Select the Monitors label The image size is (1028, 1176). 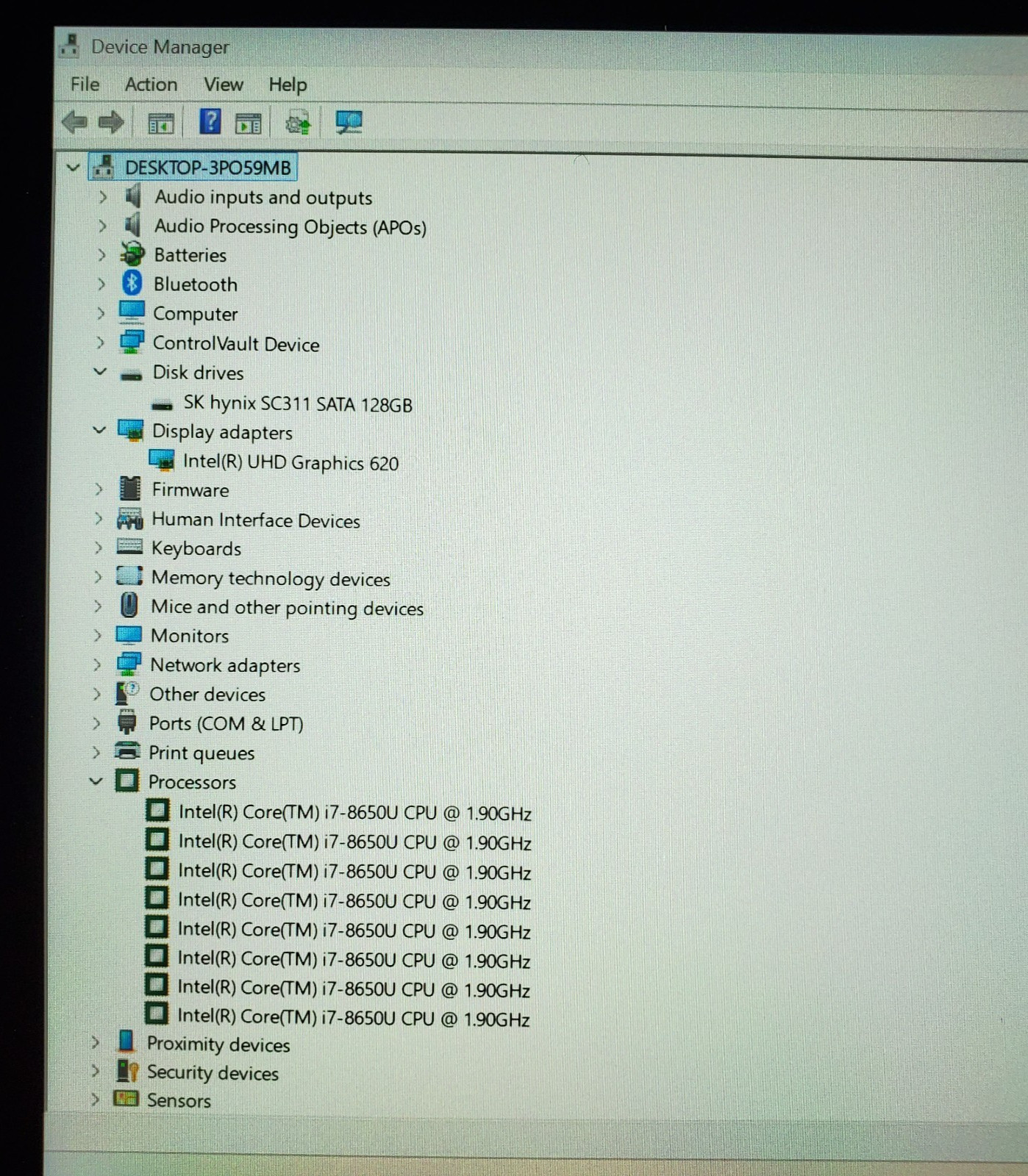(190, 635)
